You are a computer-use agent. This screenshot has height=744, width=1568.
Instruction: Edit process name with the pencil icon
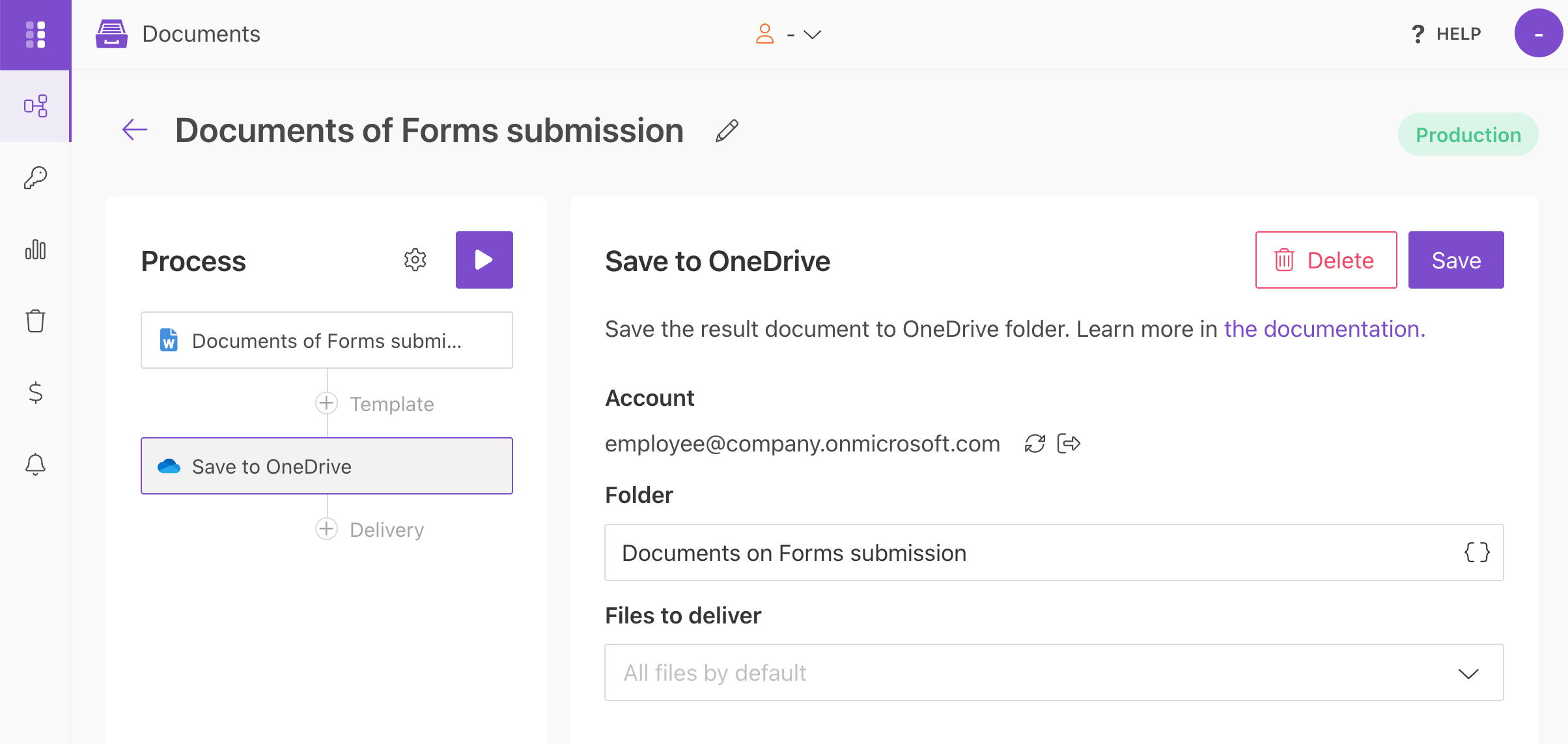[727, 131]
